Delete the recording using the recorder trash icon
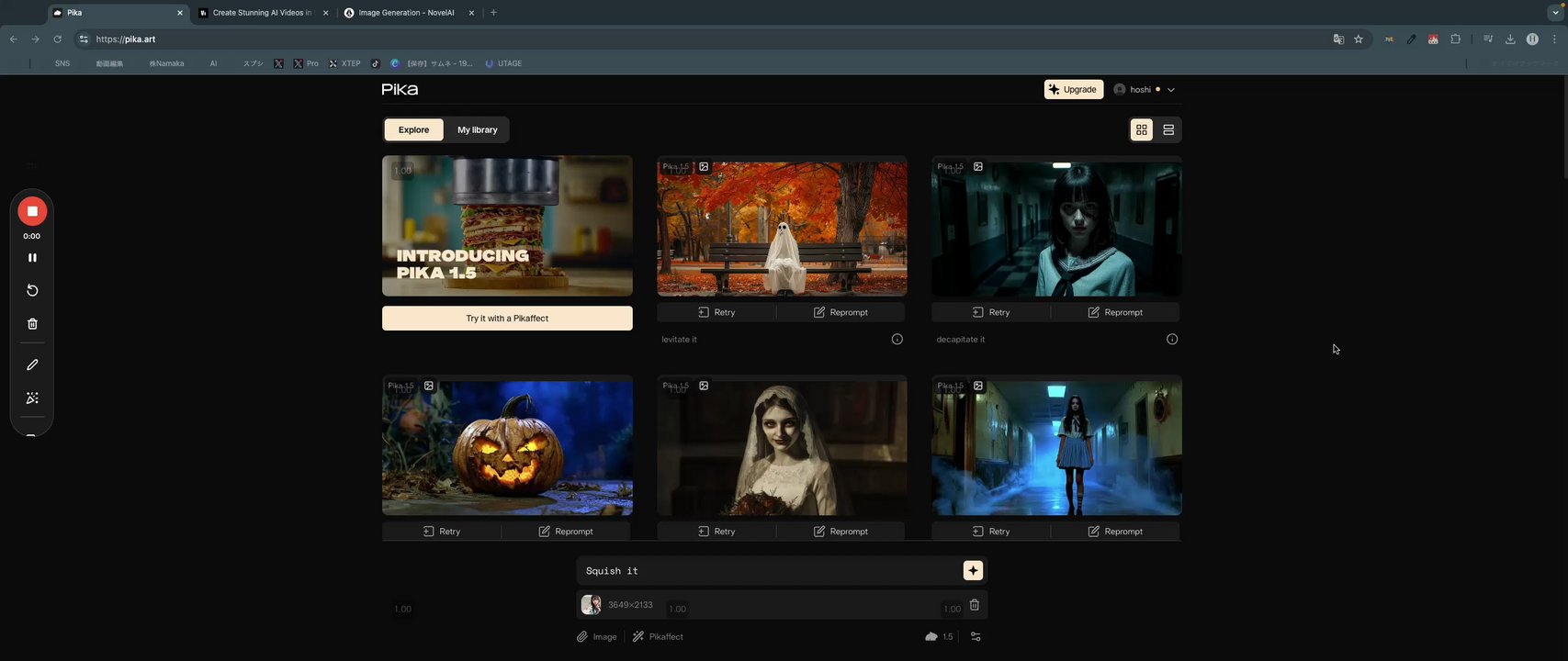The width and height of the screenshot is (1568, 661). pos(32,324)
